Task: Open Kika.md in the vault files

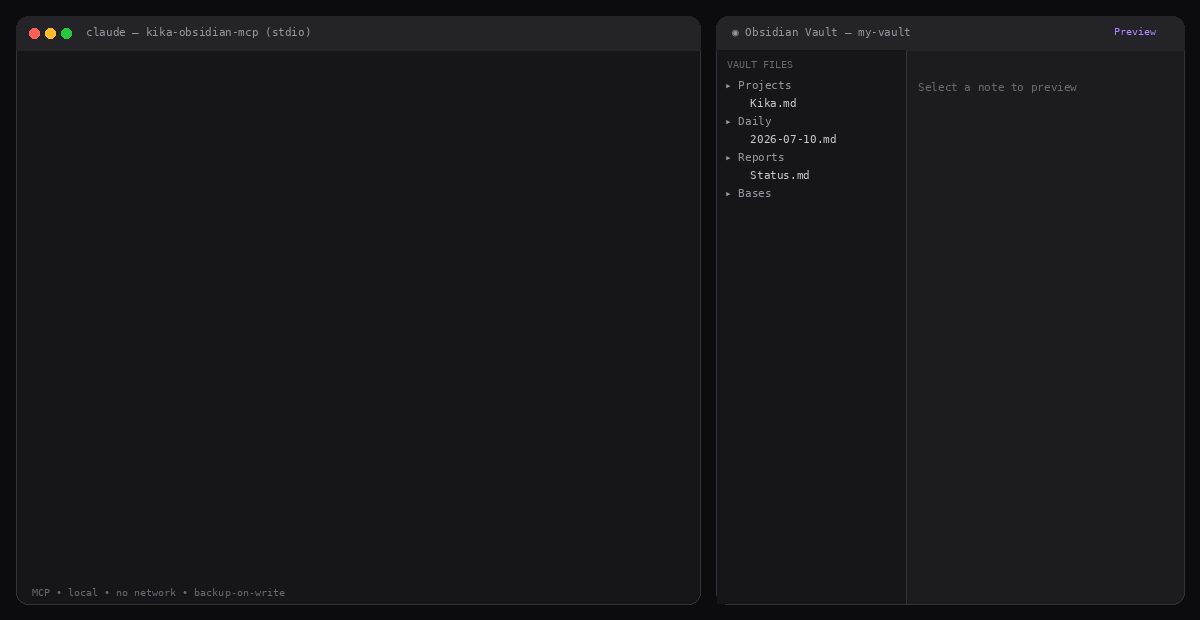Action: (773, 103)
